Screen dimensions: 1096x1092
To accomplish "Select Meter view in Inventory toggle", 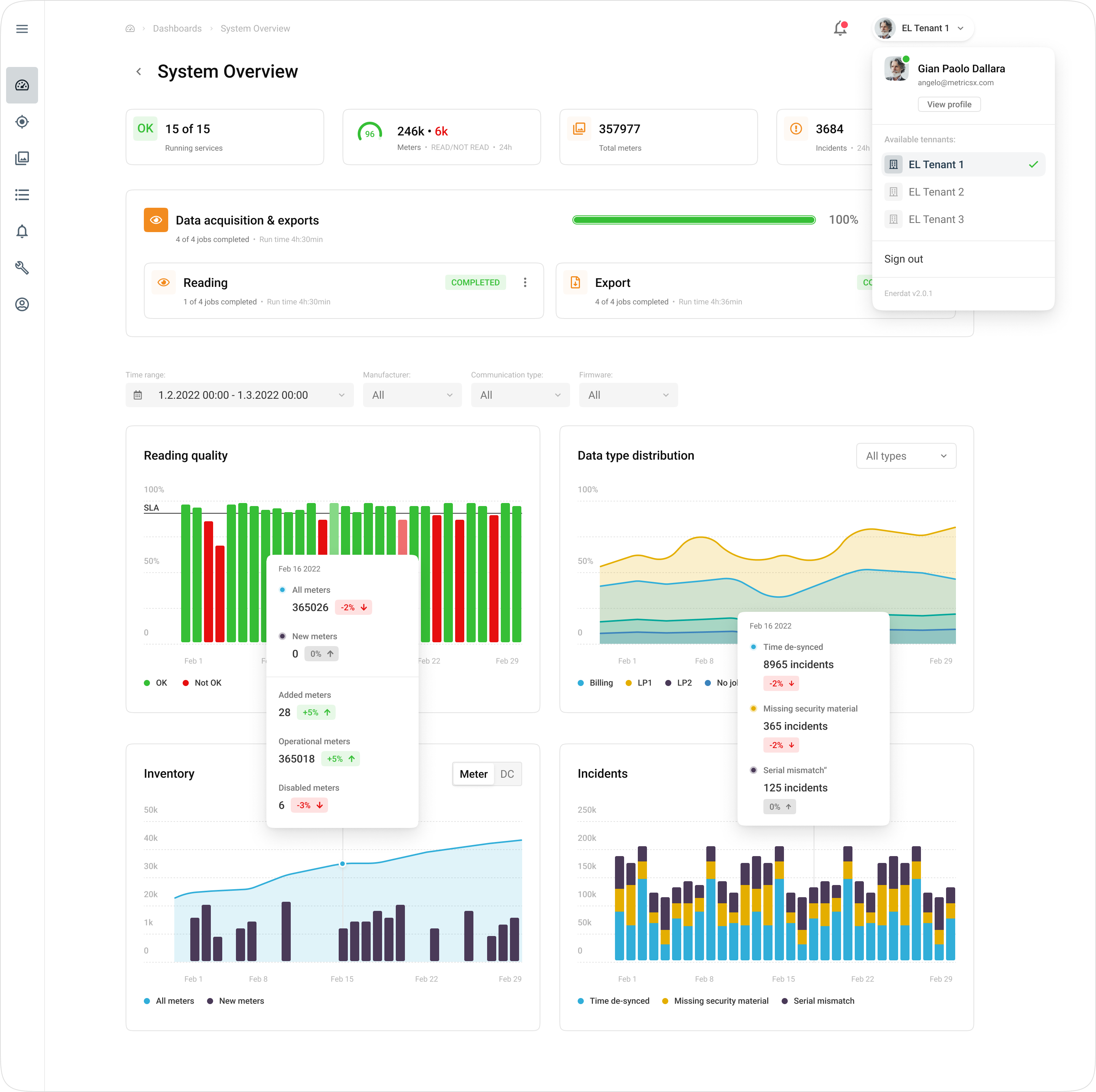I will (473, 774).
